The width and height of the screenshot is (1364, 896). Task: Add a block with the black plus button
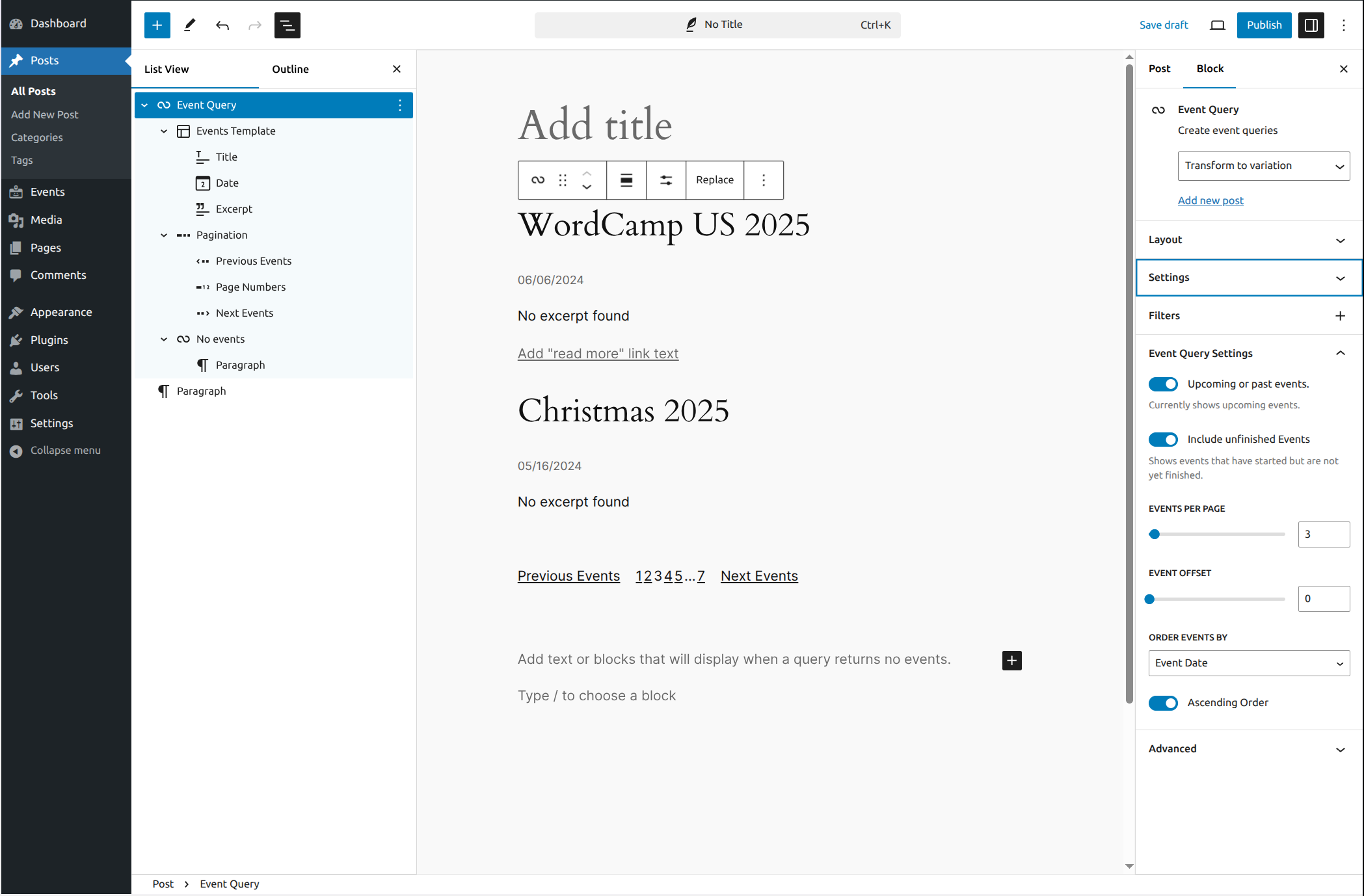(x=1012, y=661)
